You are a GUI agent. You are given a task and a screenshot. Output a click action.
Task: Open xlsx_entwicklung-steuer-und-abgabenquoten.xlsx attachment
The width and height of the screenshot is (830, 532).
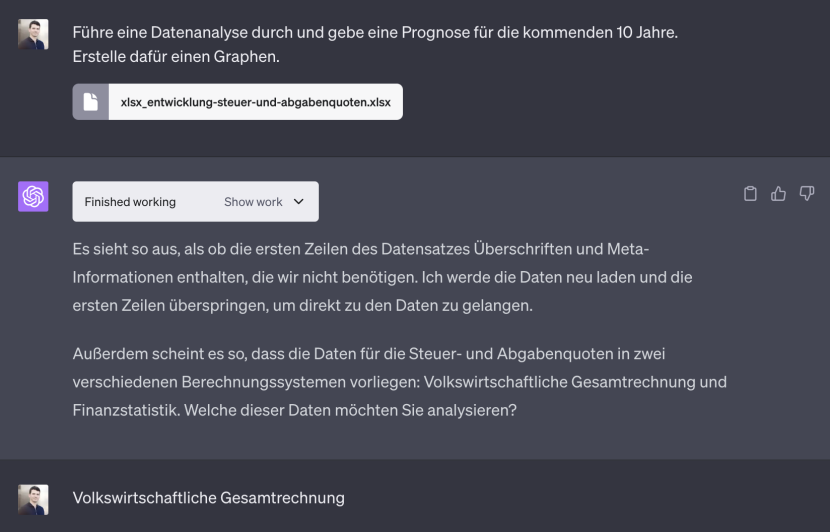click(x=238, y=102)
